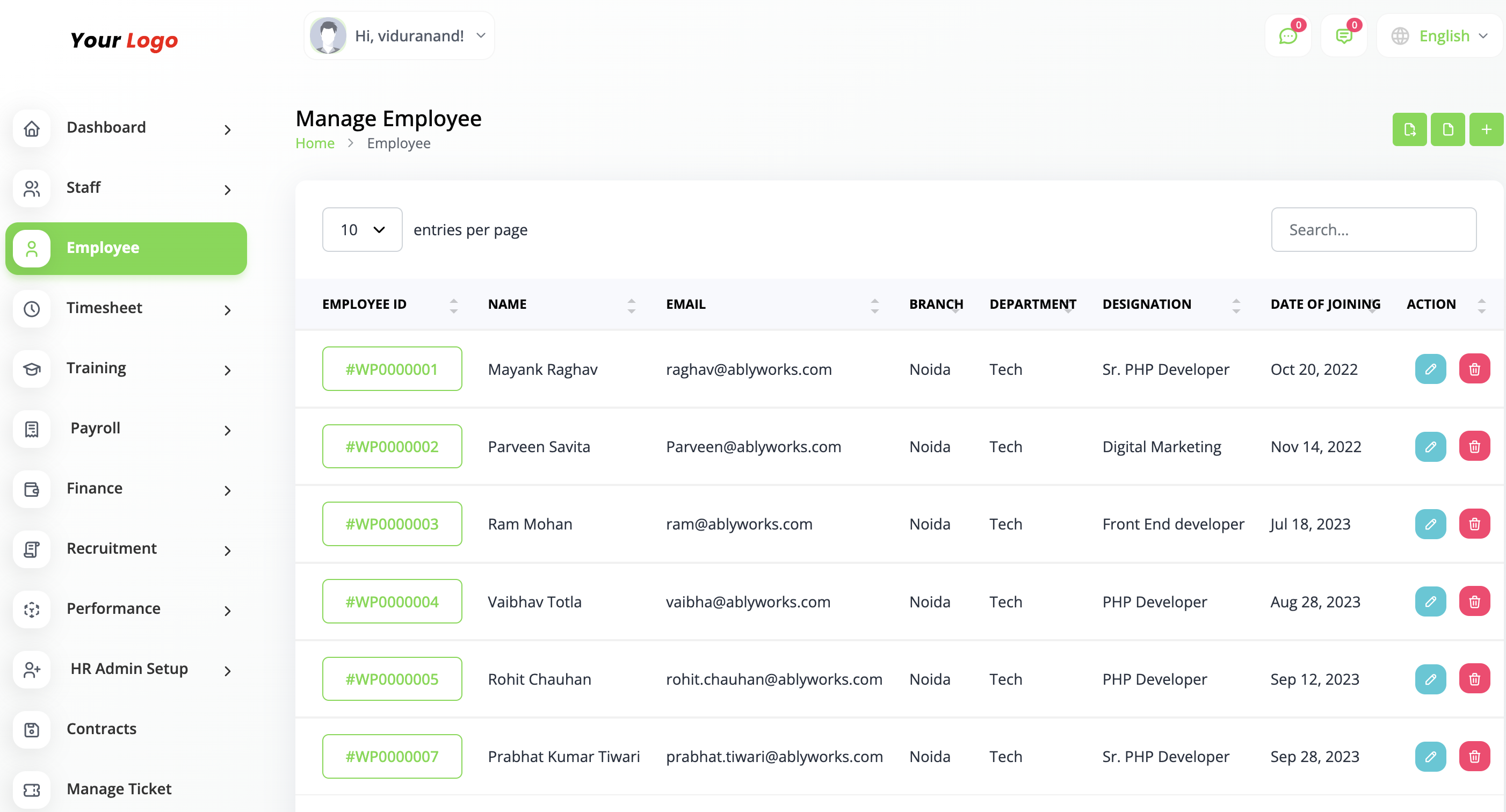Open the chat messages icon
The height and width of the screenshot is (812, 1506).
click(x=1288, y=36)
